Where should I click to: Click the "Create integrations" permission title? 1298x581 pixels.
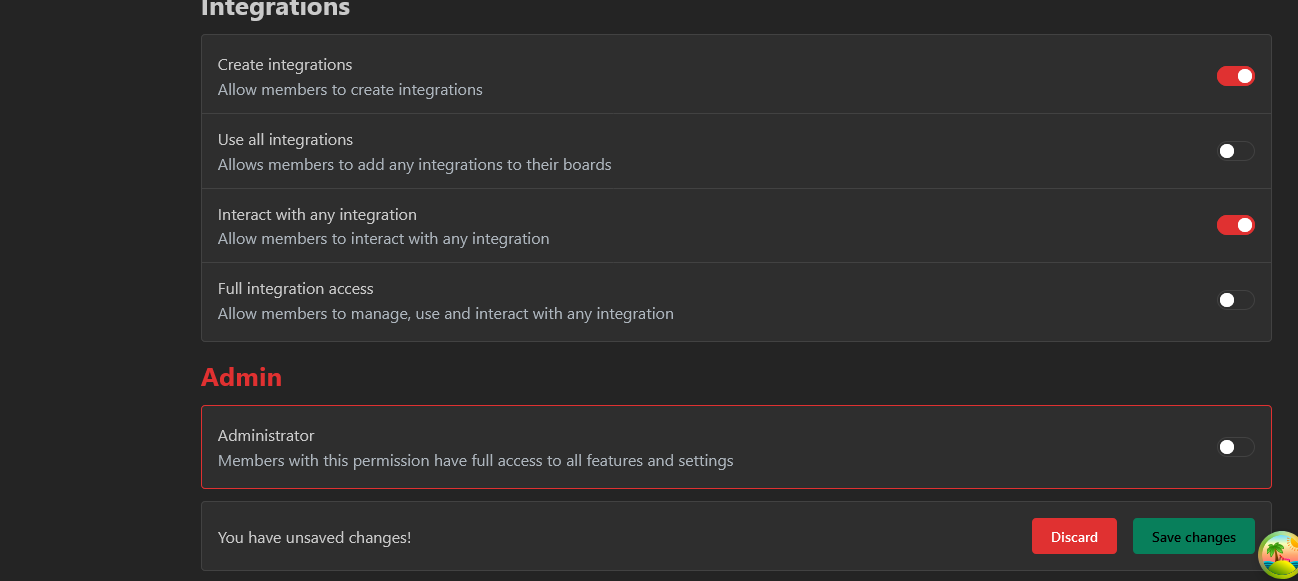point(285,65)
